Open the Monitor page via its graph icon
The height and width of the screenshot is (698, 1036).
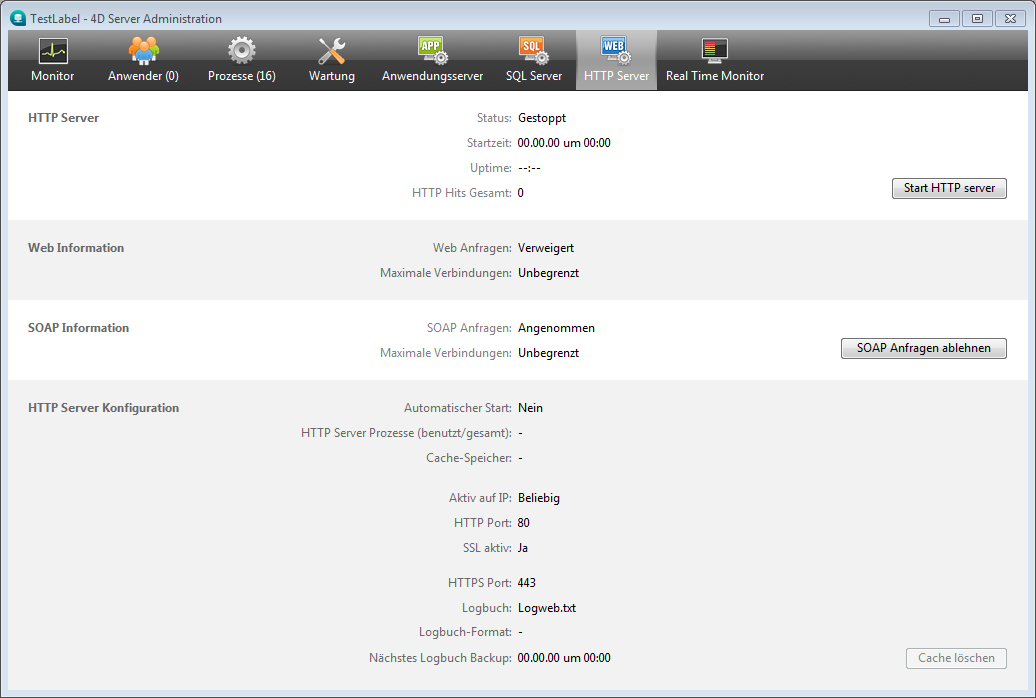pyautogui.click(x=52, y=50)
